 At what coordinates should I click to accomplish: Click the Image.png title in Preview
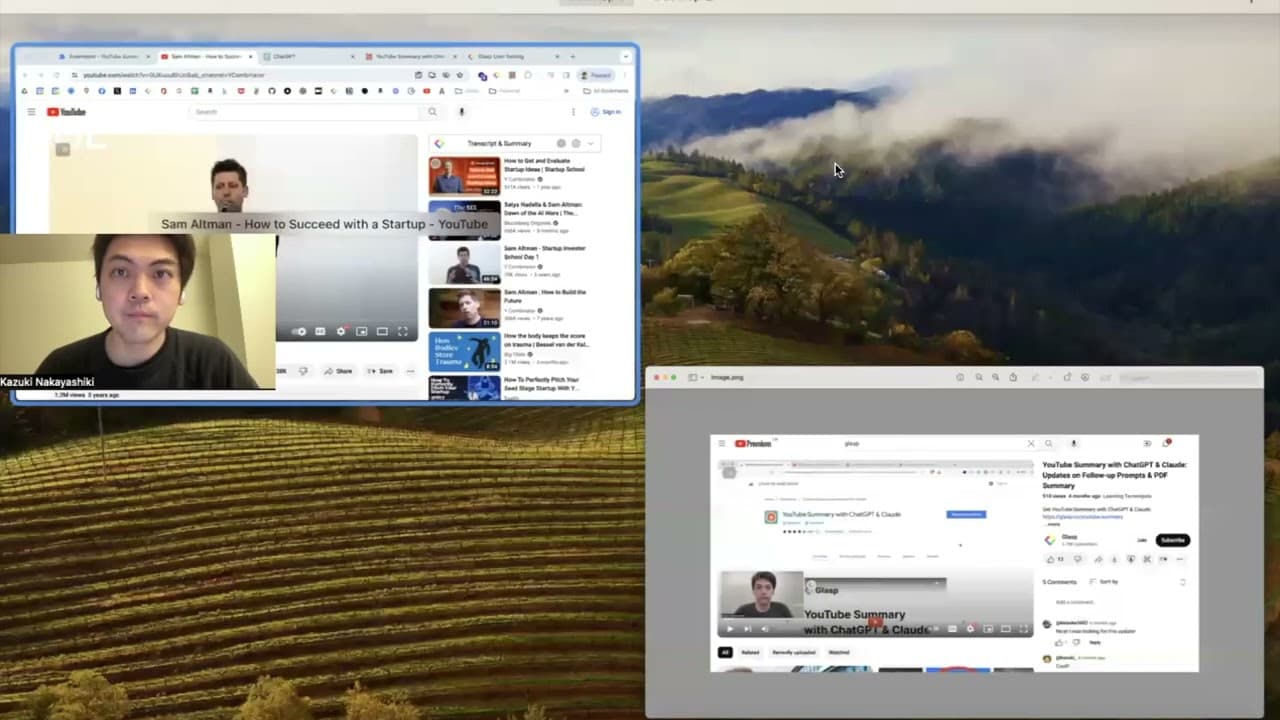[727, 377]
